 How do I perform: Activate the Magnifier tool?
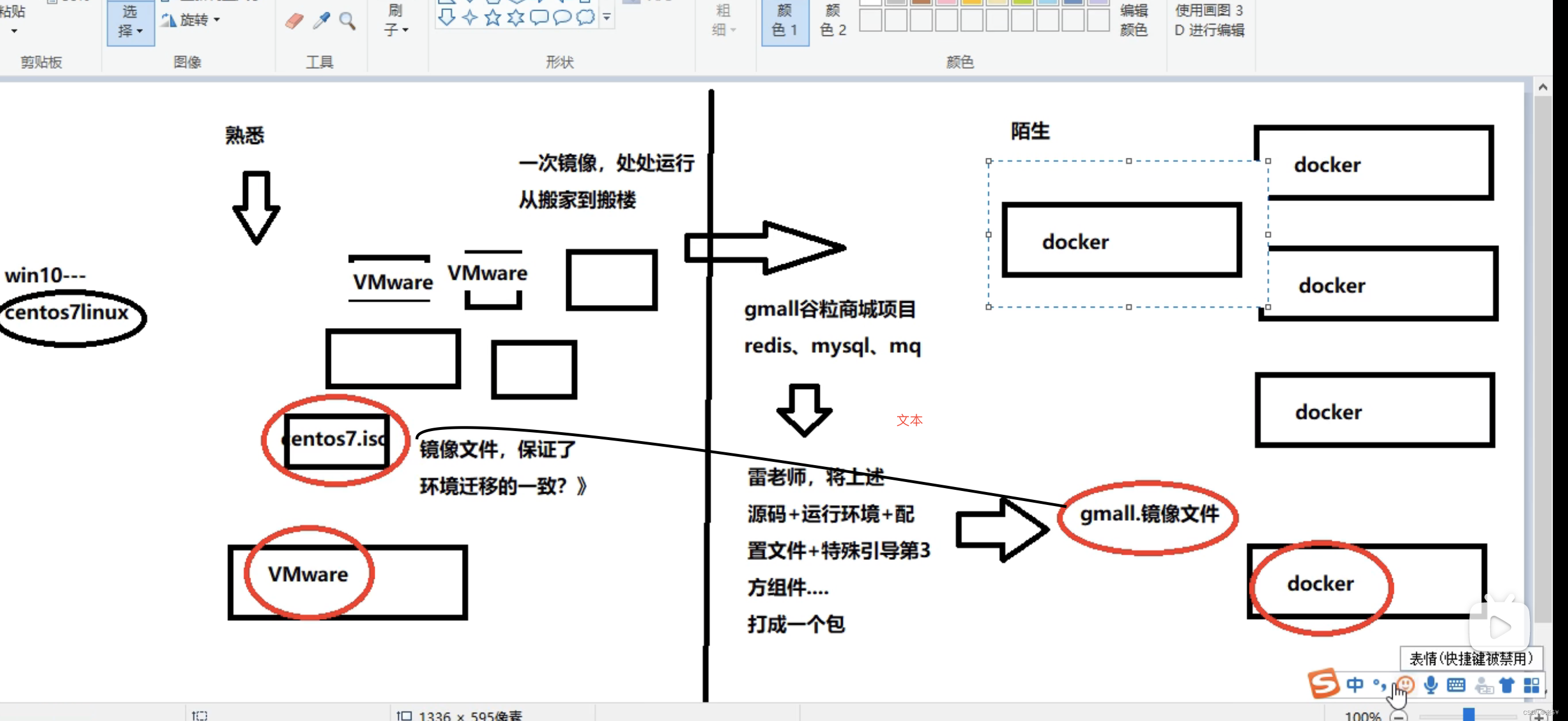(x=348, y=21)
